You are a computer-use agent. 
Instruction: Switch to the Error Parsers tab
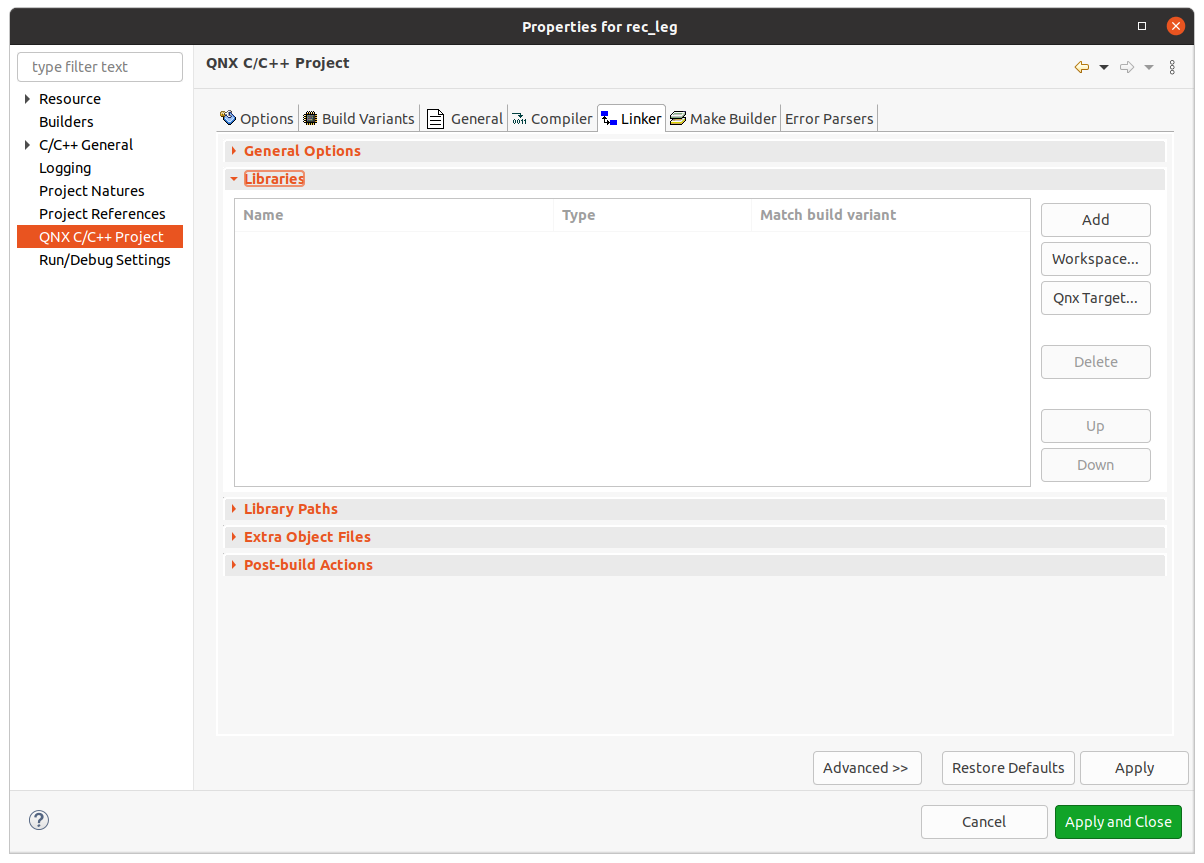(829, 118)
